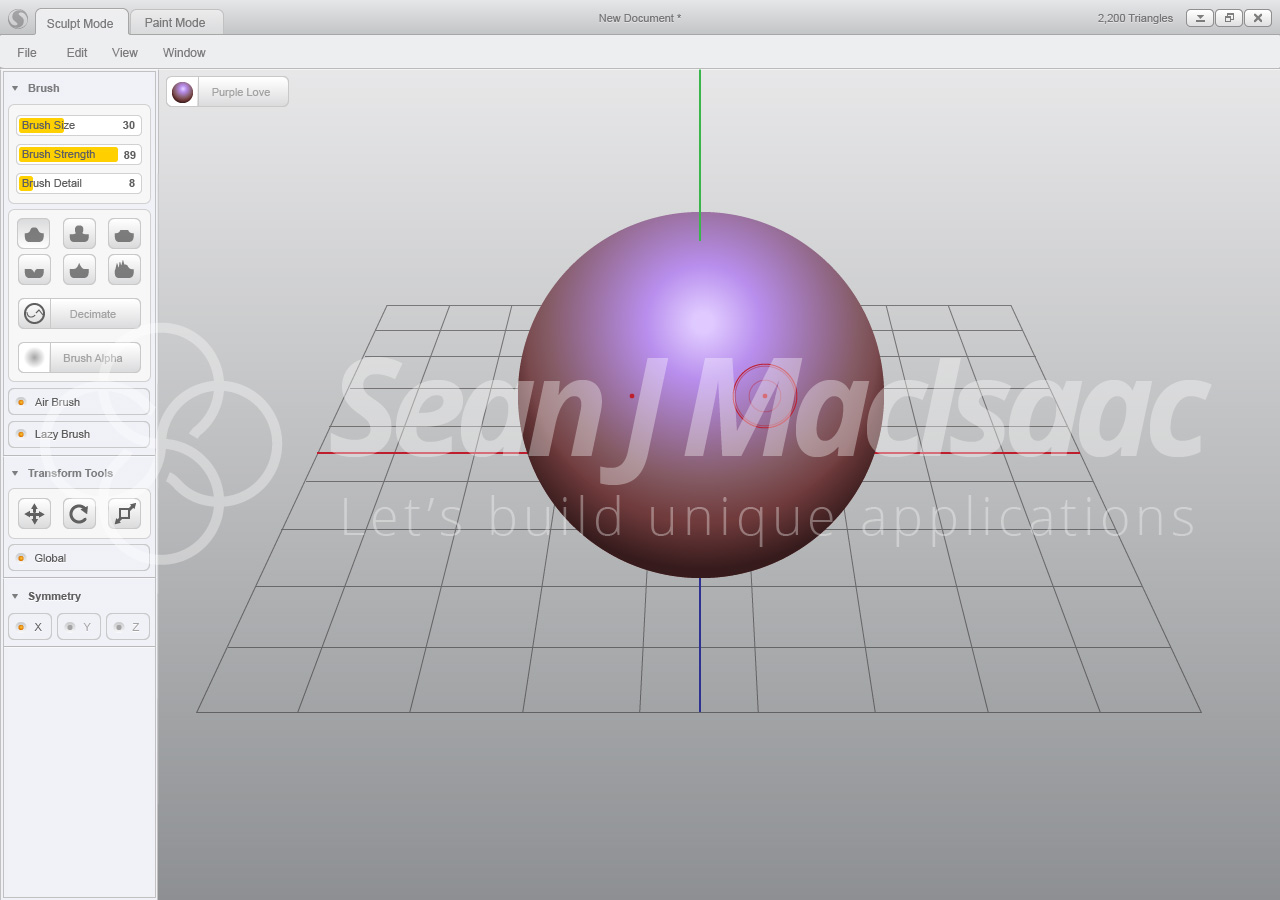Select the Scale transform tool
This screenshot has width=1280, height=900.
[x=124, y=514]
